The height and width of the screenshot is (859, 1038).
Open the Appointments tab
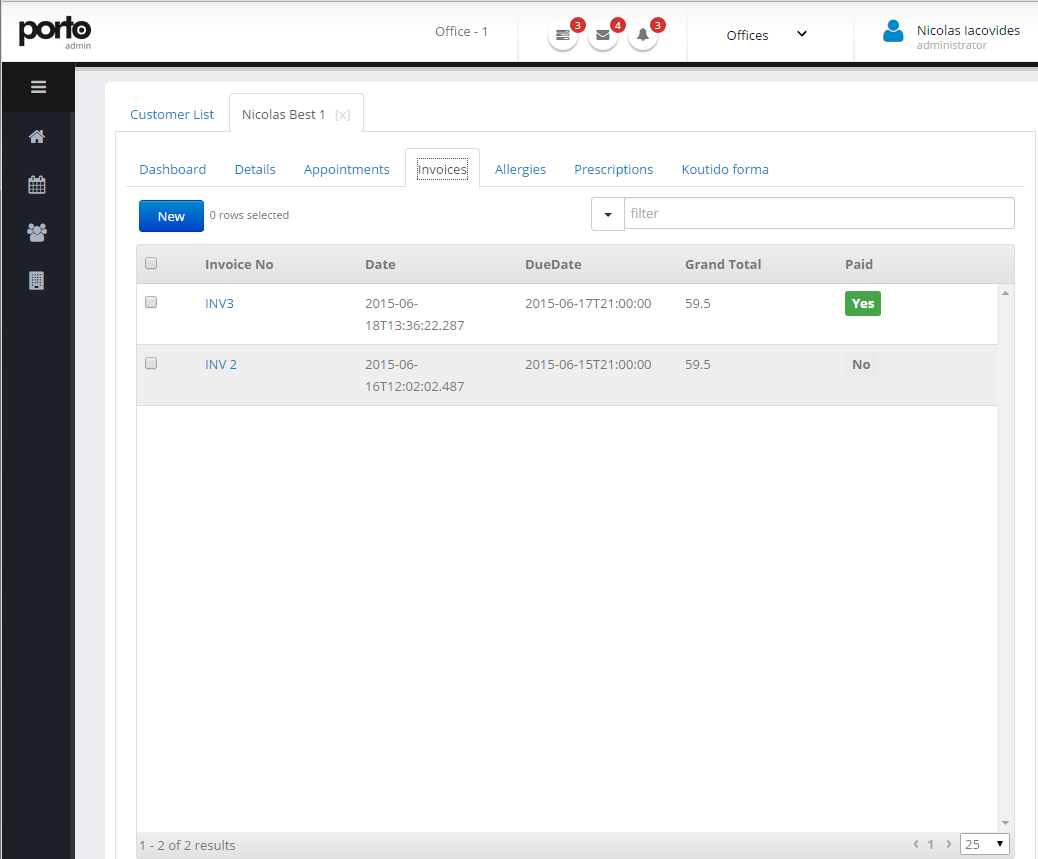pos(346,169)
